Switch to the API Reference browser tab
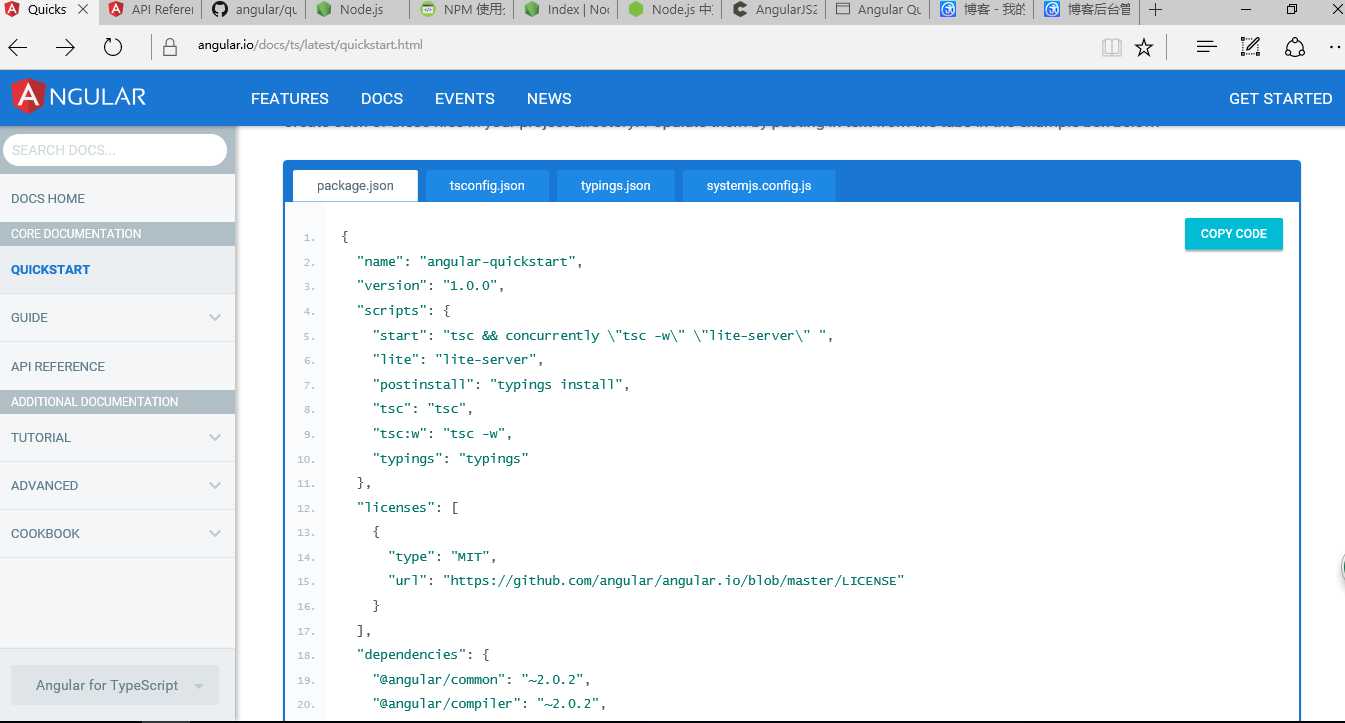Image resolution: width=1345 pixels, height=723 pixels. [x=150, y=10]
